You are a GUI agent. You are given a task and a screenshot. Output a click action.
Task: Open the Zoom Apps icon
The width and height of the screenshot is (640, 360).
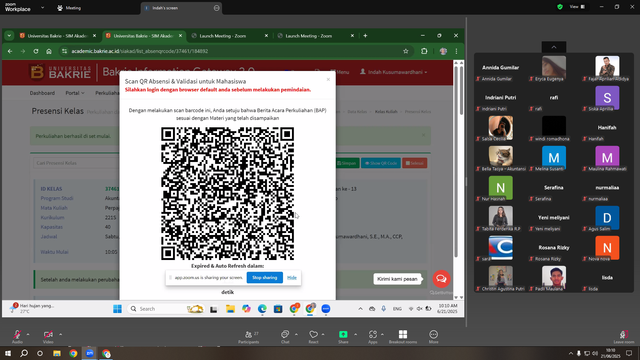click(x=373, y=334)
